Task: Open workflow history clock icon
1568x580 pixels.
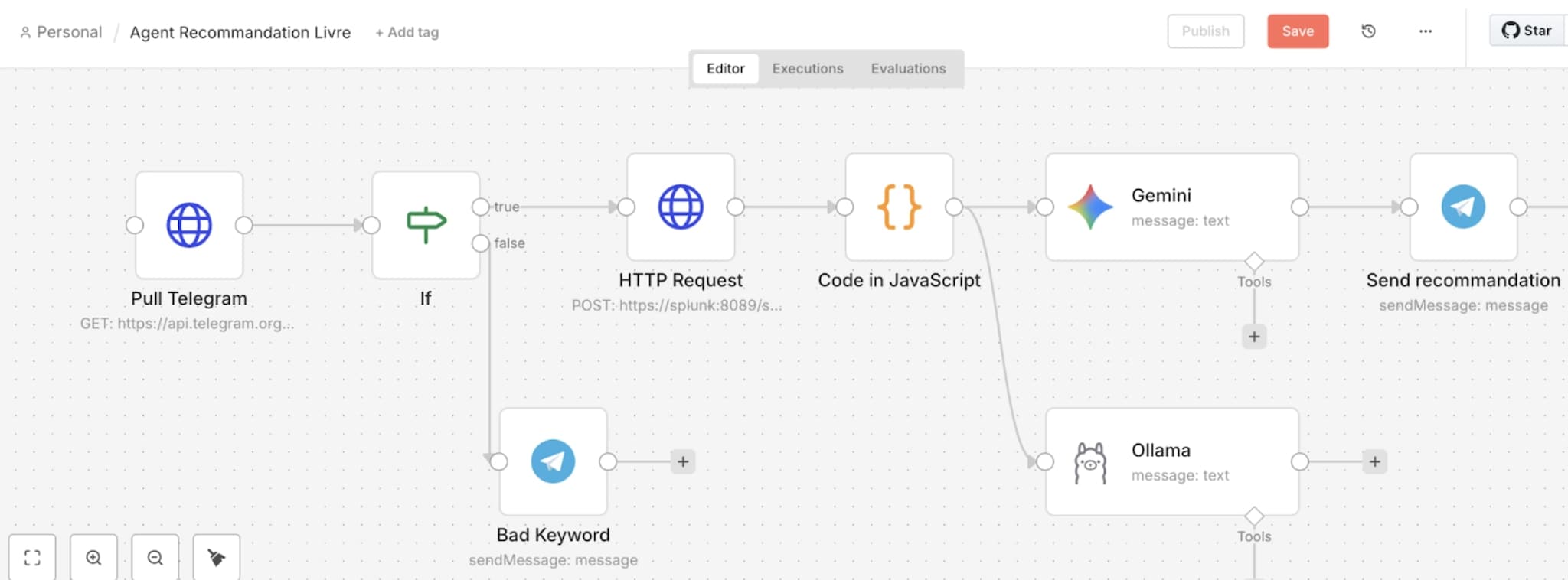Action: [1368, 31]
